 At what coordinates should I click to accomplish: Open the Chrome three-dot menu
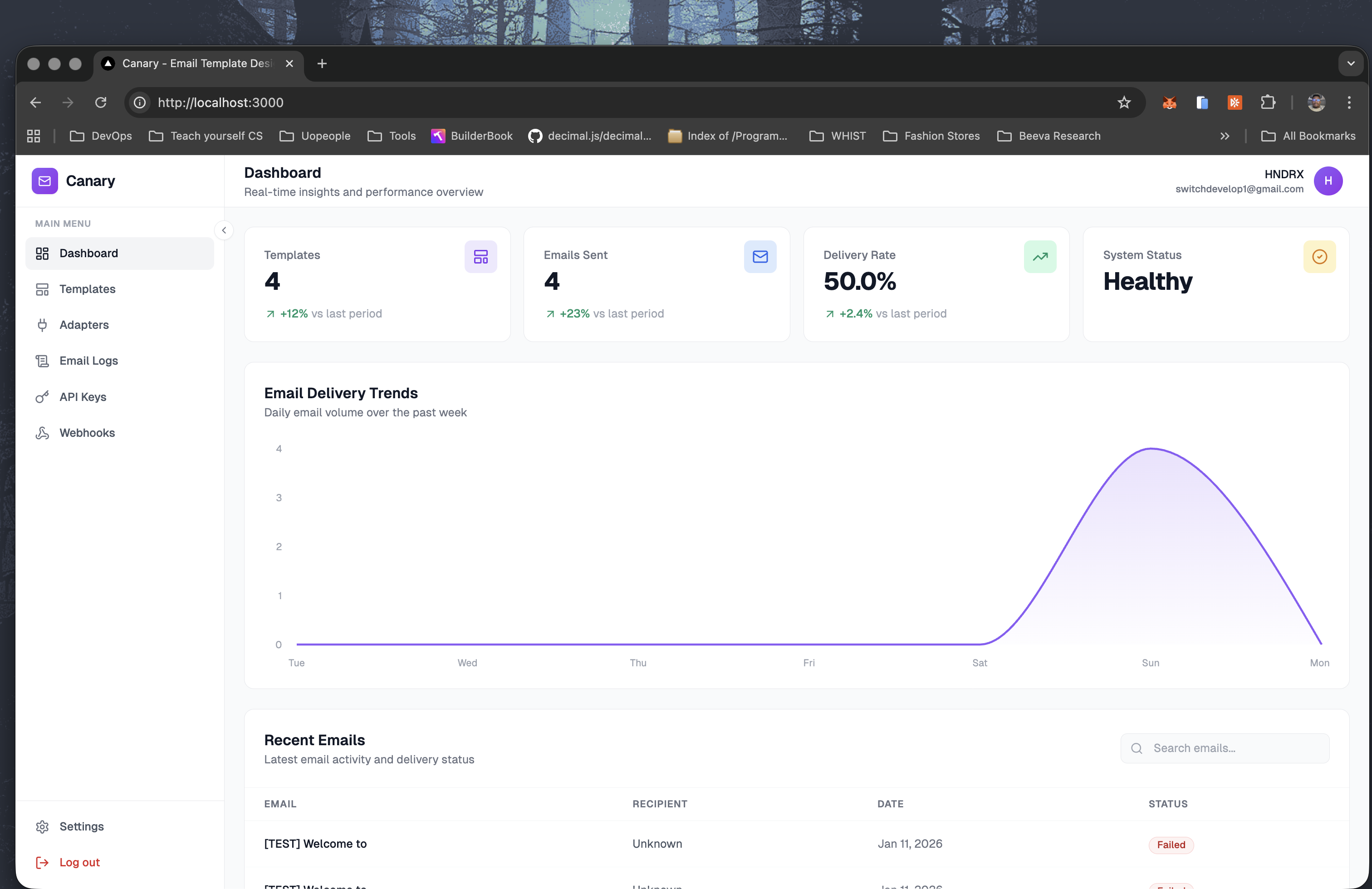point(1349,103)
